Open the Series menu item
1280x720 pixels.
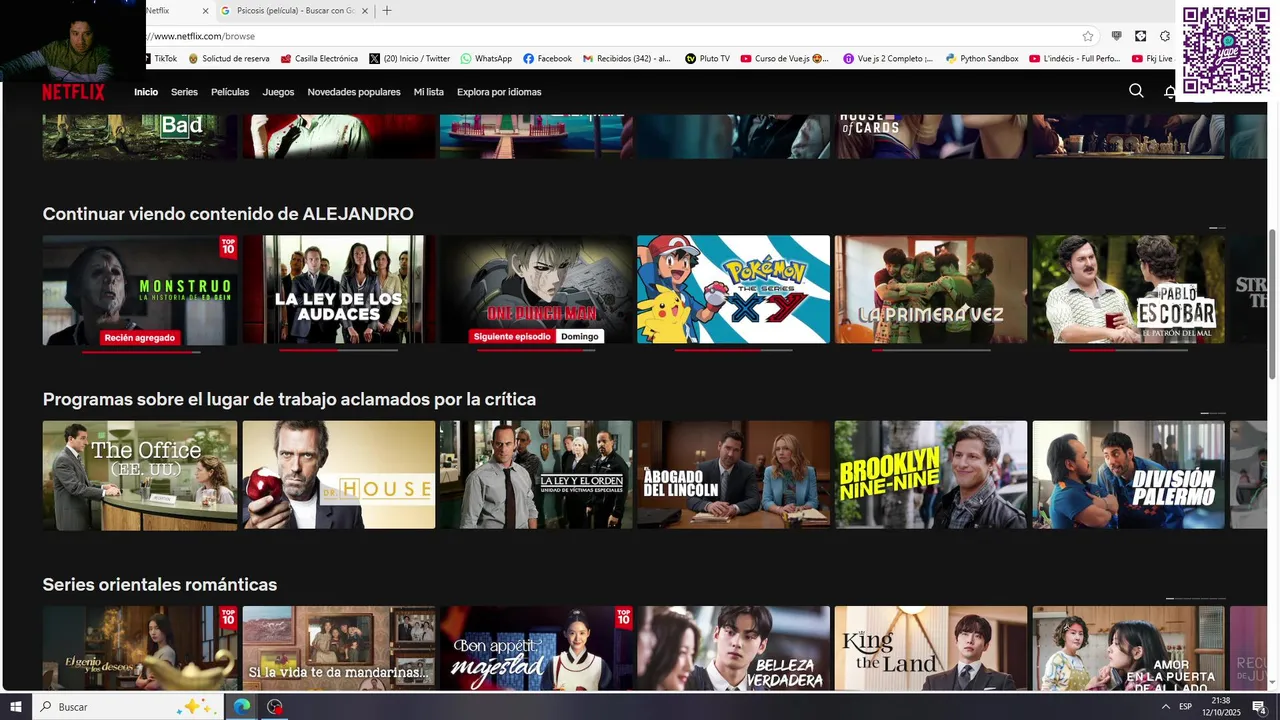pos(184,92)
